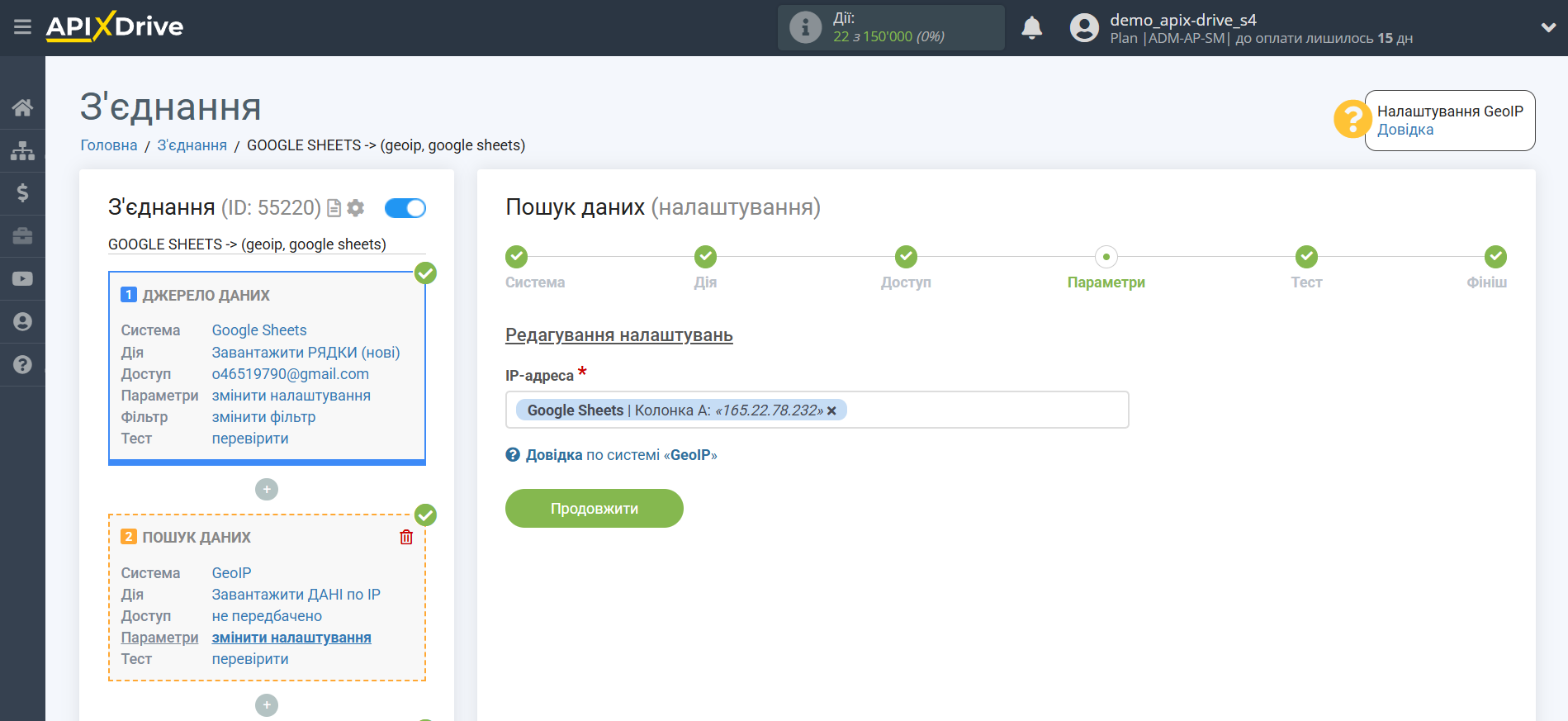Click the Продовжити button
Viewport: 1568px width, 721px height.
[x=595, y=509]
